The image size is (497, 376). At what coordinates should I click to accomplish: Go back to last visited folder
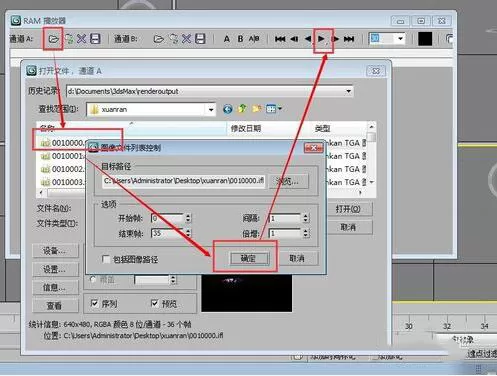[x=228, y=109]
